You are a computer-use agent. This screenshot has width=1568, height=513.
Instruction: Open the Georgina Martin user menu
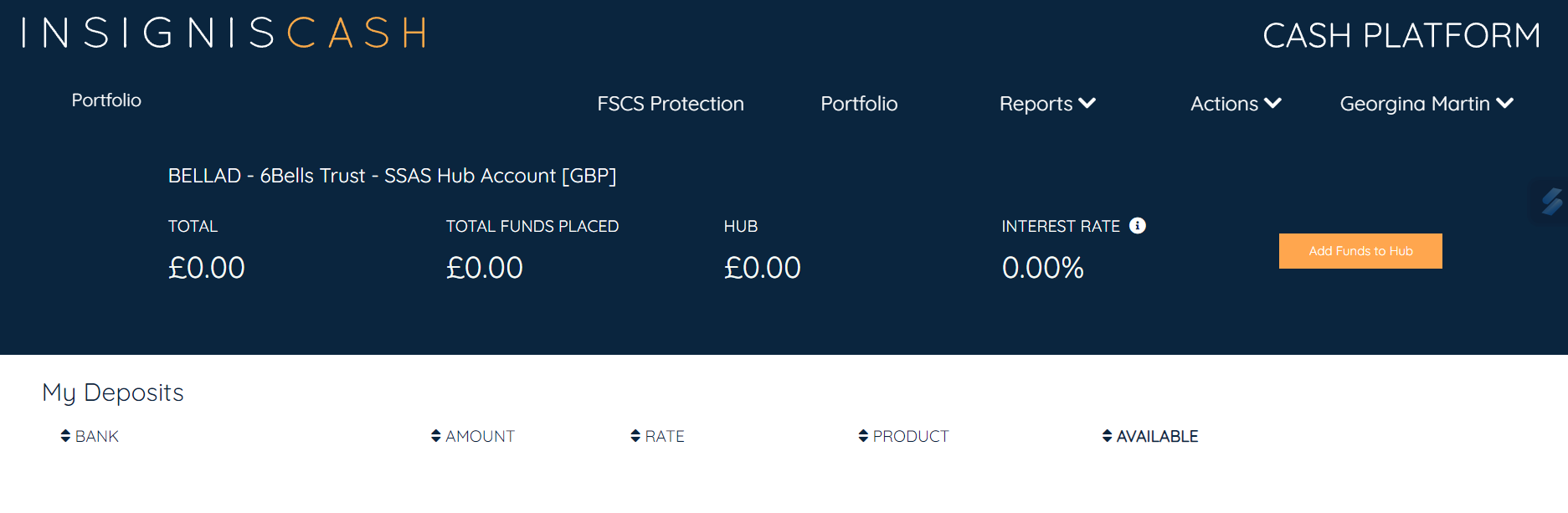tap(1427, 104)
